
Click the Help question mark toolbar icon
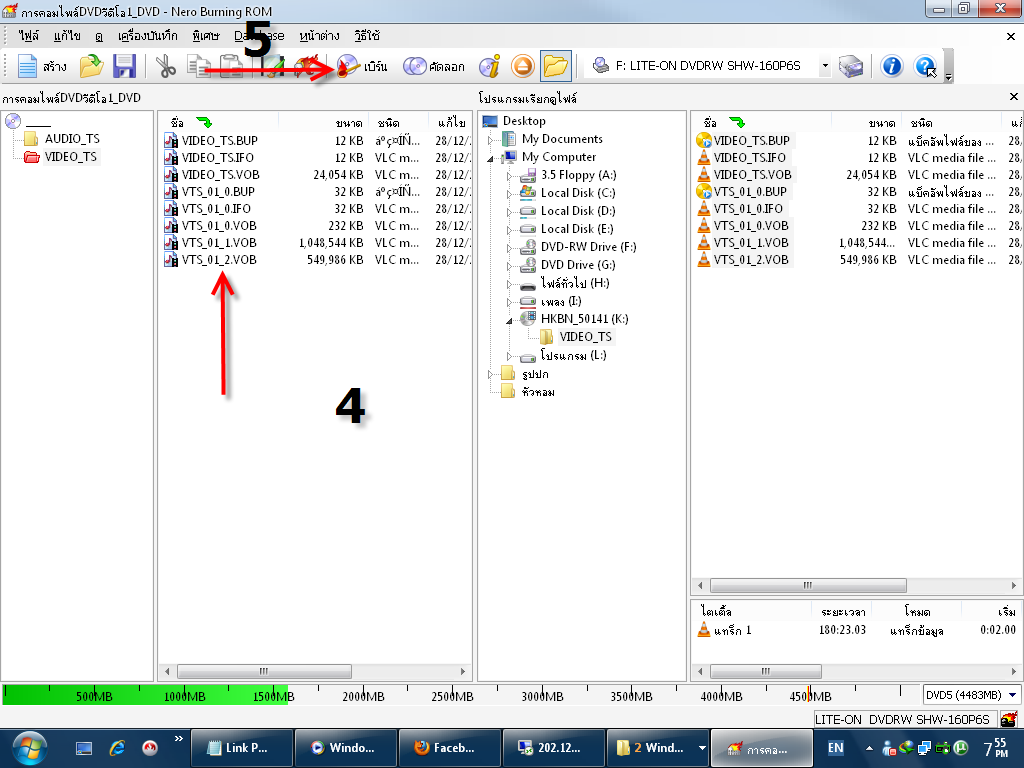click(x=925, y=66)
